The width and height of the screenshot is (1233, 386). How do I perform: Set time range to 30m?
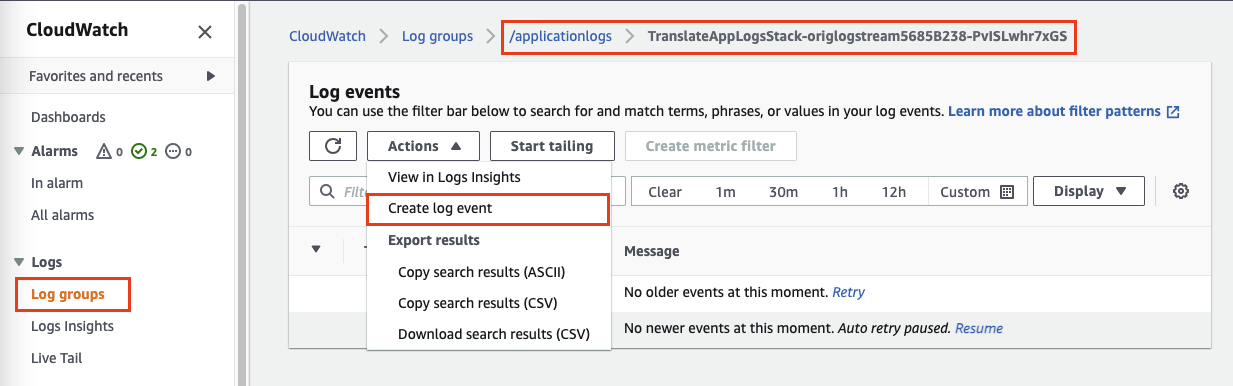[x=783, y=192]
